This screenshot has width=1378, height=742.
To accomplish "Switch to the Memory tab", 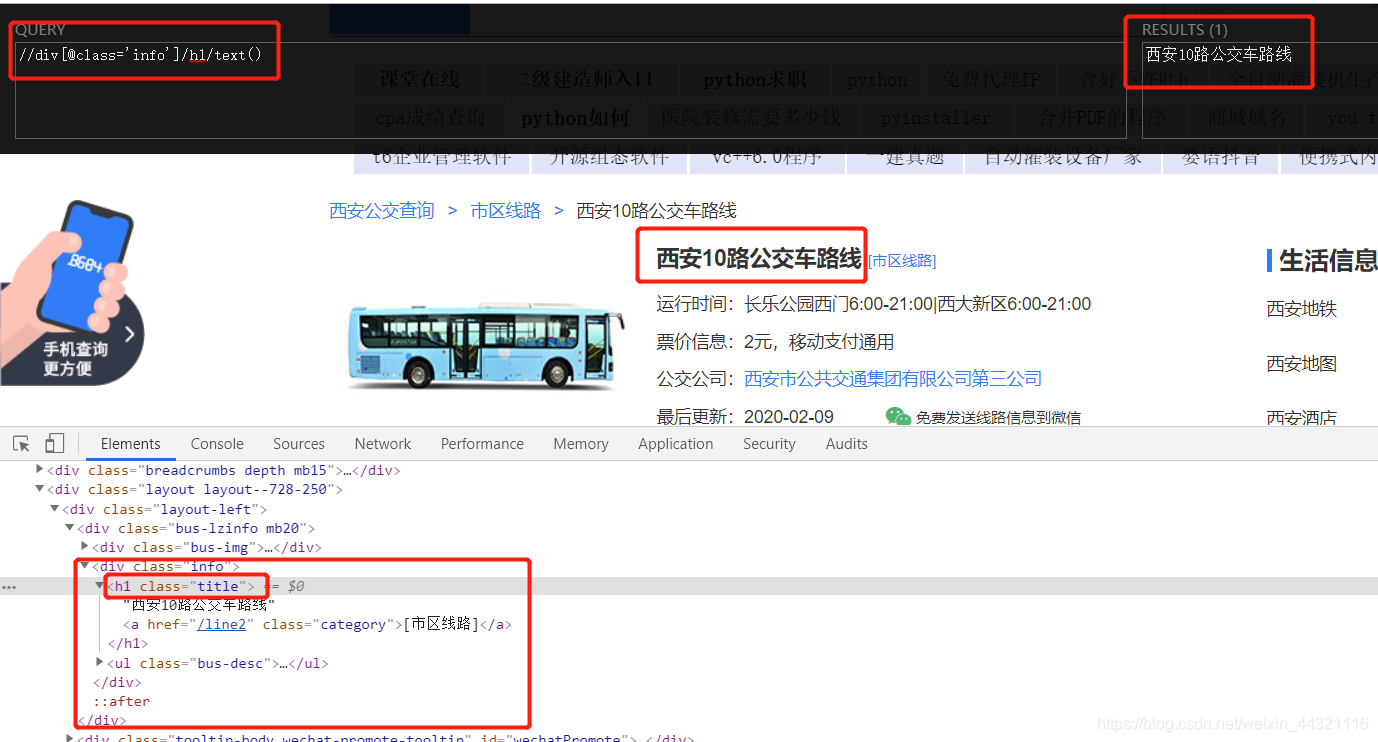I will point(581,444).
